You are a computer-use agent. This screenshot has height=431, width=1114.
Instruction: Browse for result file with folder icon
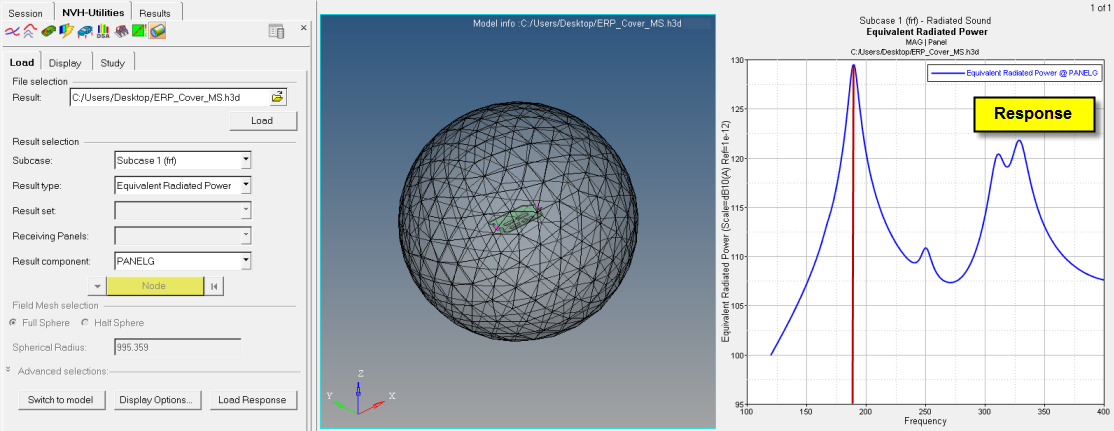click(278, 97)
